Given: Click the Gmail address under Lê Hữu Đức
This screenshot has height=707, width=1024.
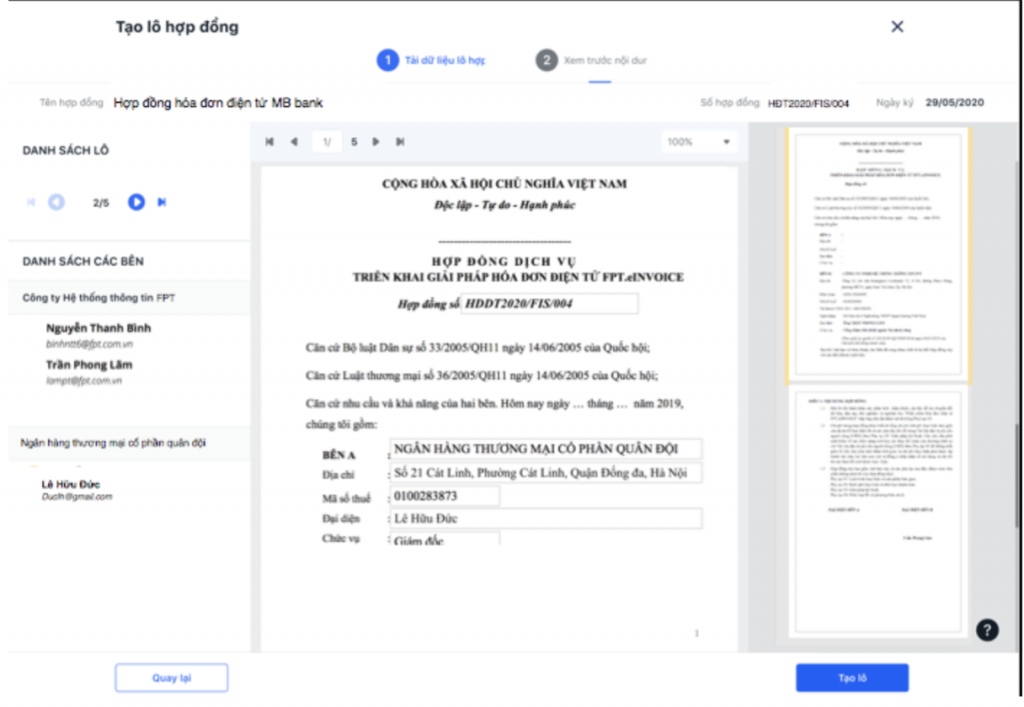Looking at the screenshot, I should pos(77,497).
